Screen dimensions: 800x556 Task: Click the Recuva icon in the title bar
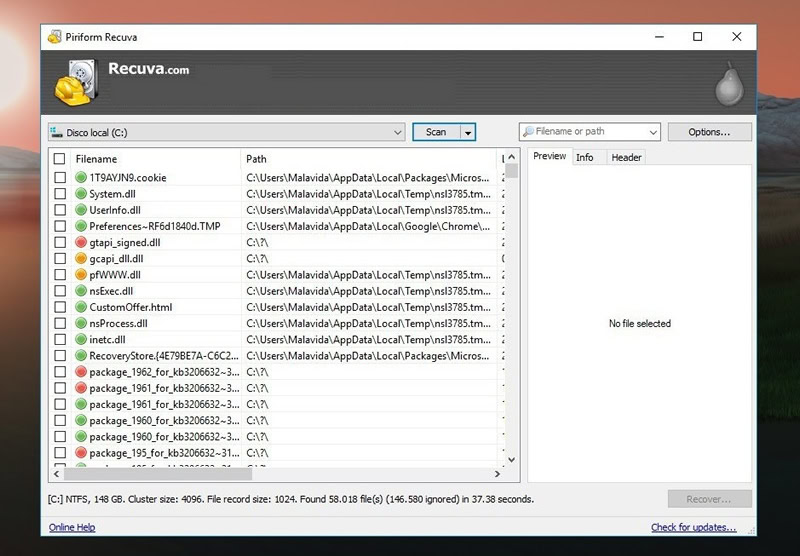55,37
